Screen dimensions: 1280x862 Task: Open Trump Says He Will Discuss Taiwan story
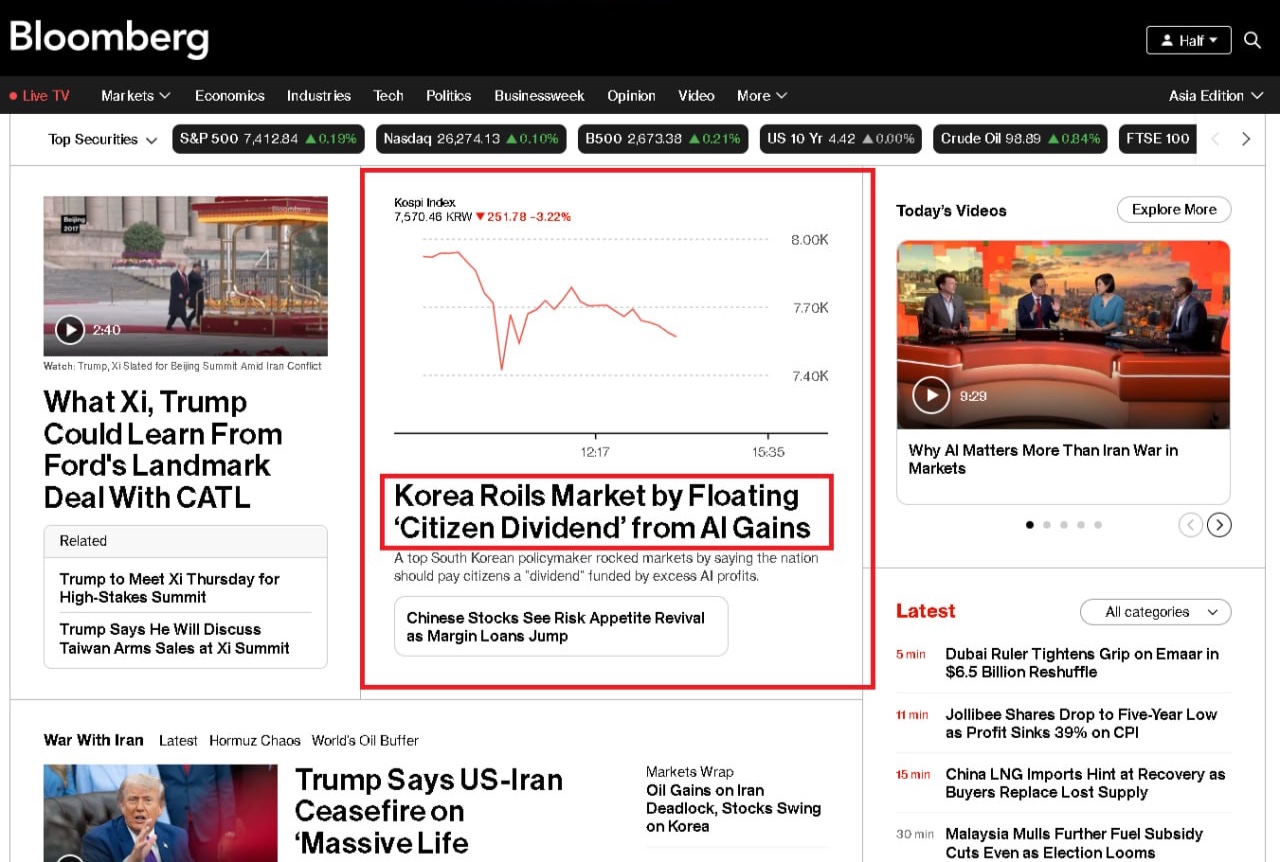175,638
